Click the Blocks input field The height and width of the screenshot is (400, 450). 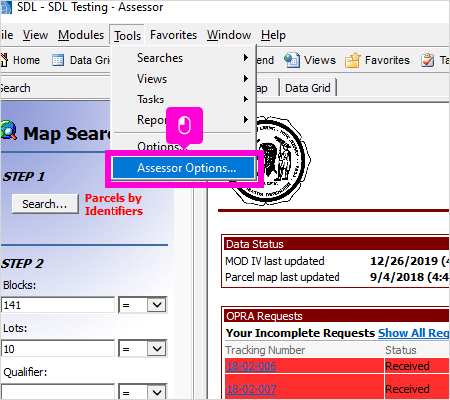tap(58, 305)
